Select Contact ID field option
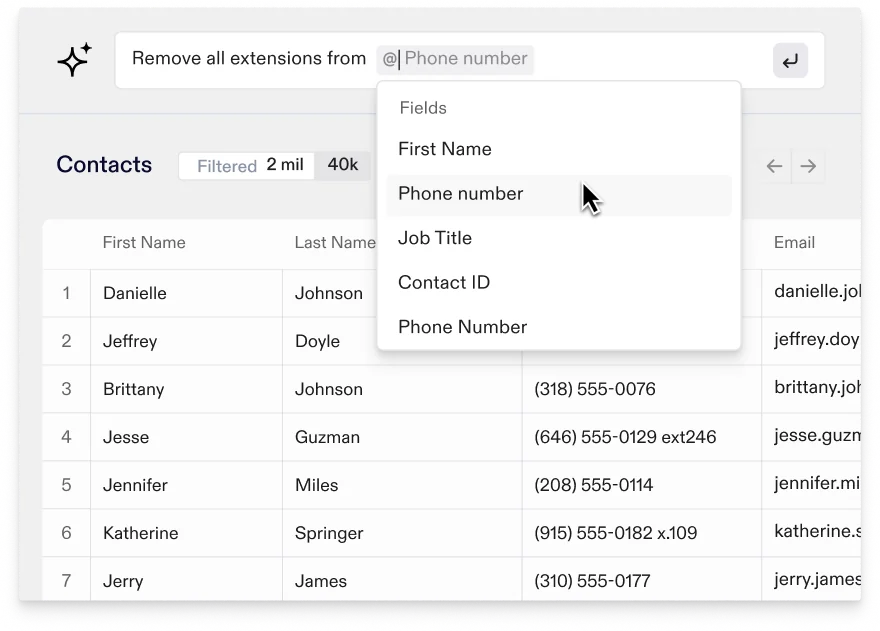880x631 pixels. tap(444, 282)
